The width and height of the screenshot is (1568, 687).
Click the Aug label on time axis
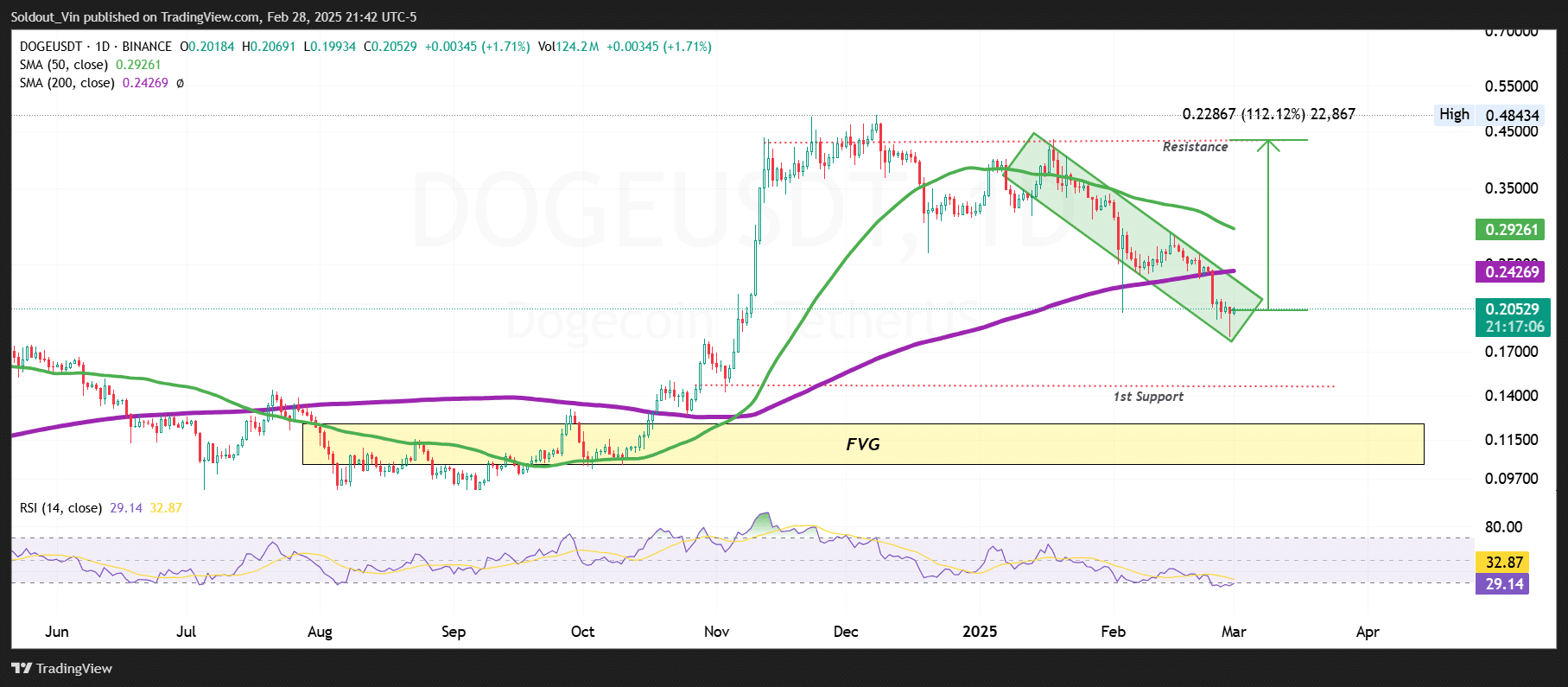pos(320,632)
